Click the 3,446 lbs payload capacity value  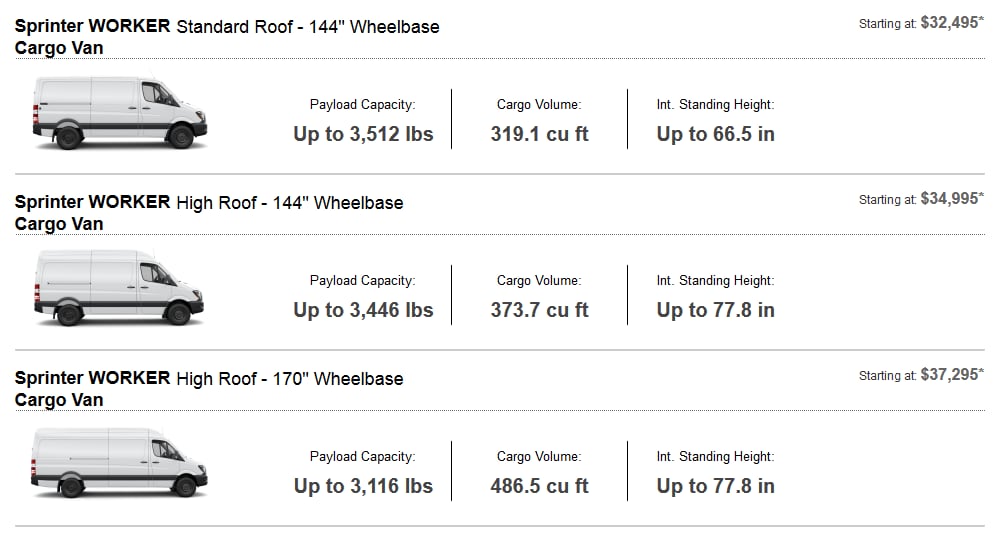[363, 309]
